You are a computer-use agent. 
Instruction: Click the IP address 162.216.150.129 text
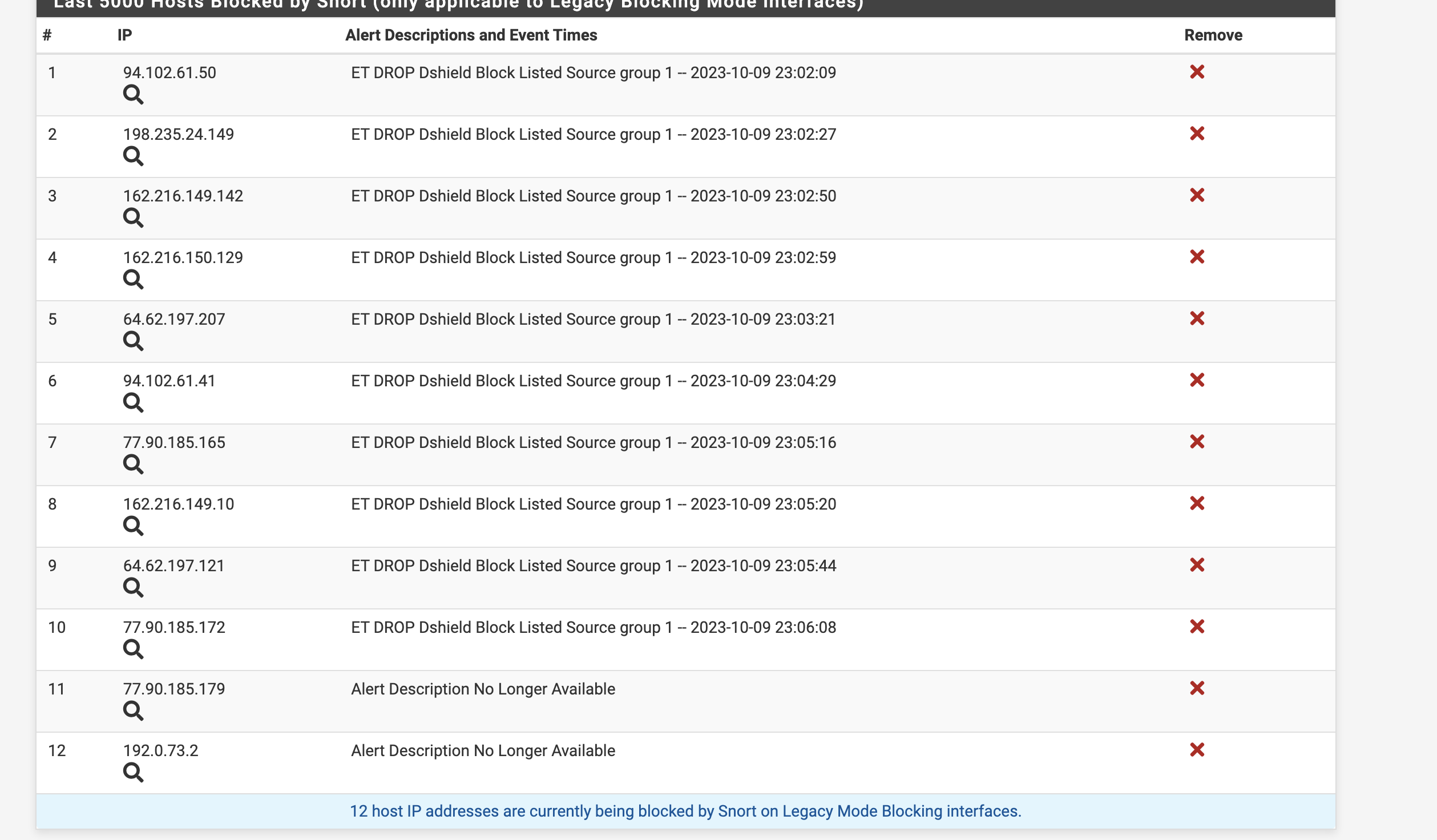183,258
